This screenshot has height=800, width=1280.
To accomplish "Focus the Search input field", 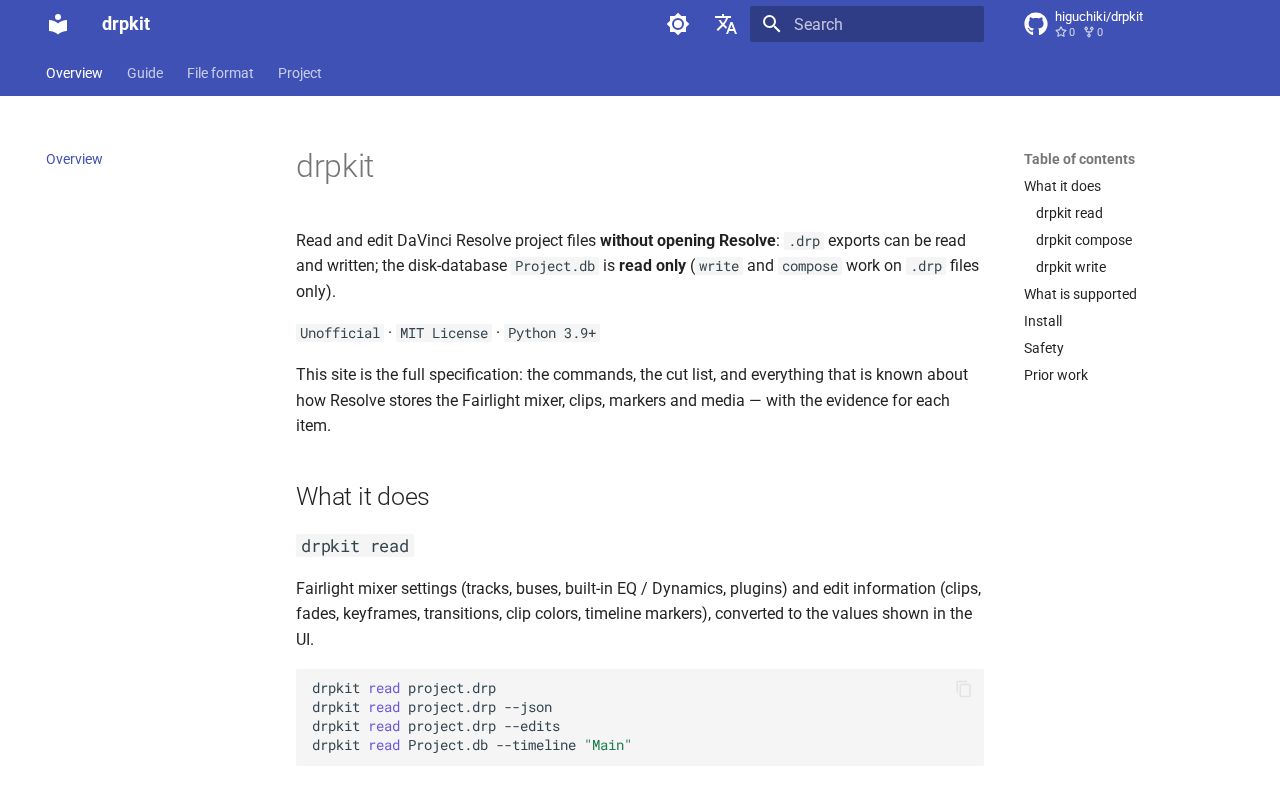I will pos(867,24).
